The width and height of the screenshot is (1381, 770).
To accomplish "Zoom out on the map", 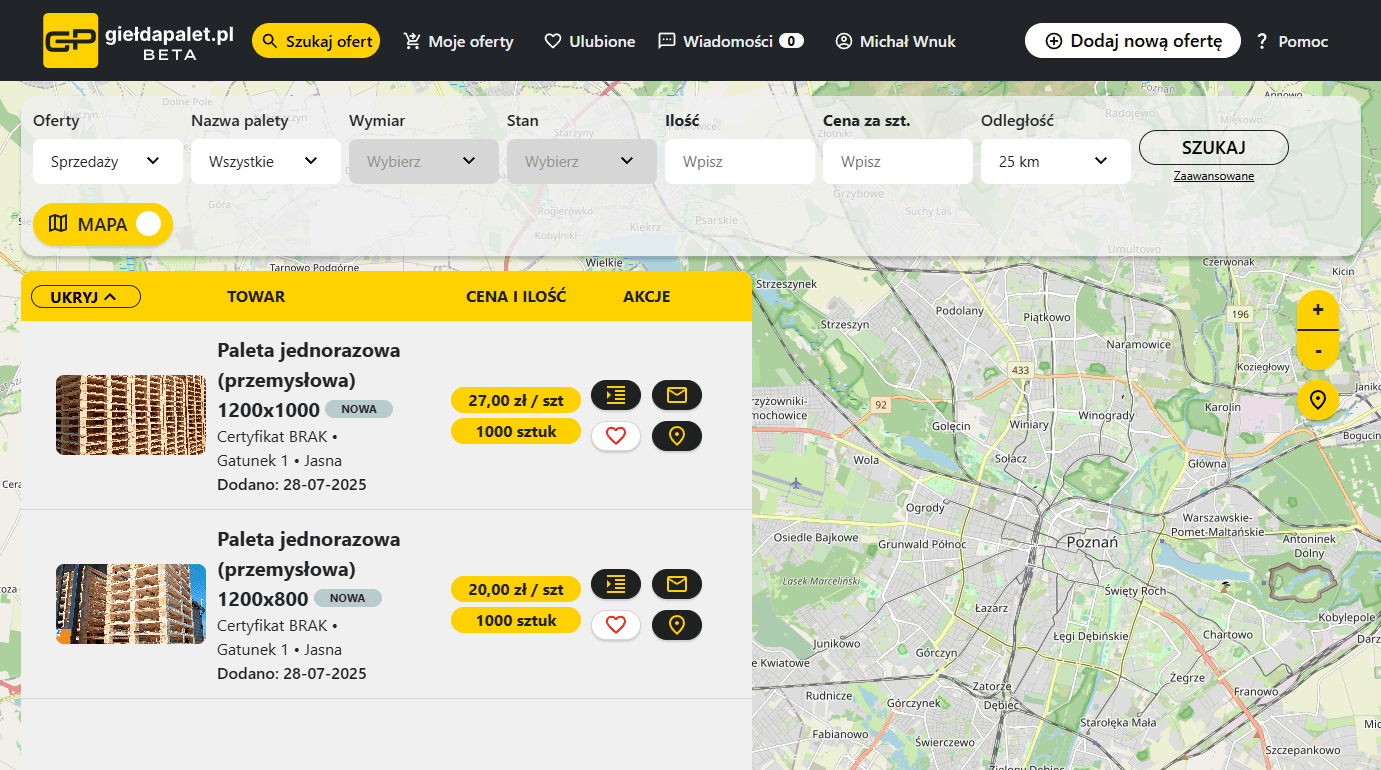I will tap(1318, 350).
